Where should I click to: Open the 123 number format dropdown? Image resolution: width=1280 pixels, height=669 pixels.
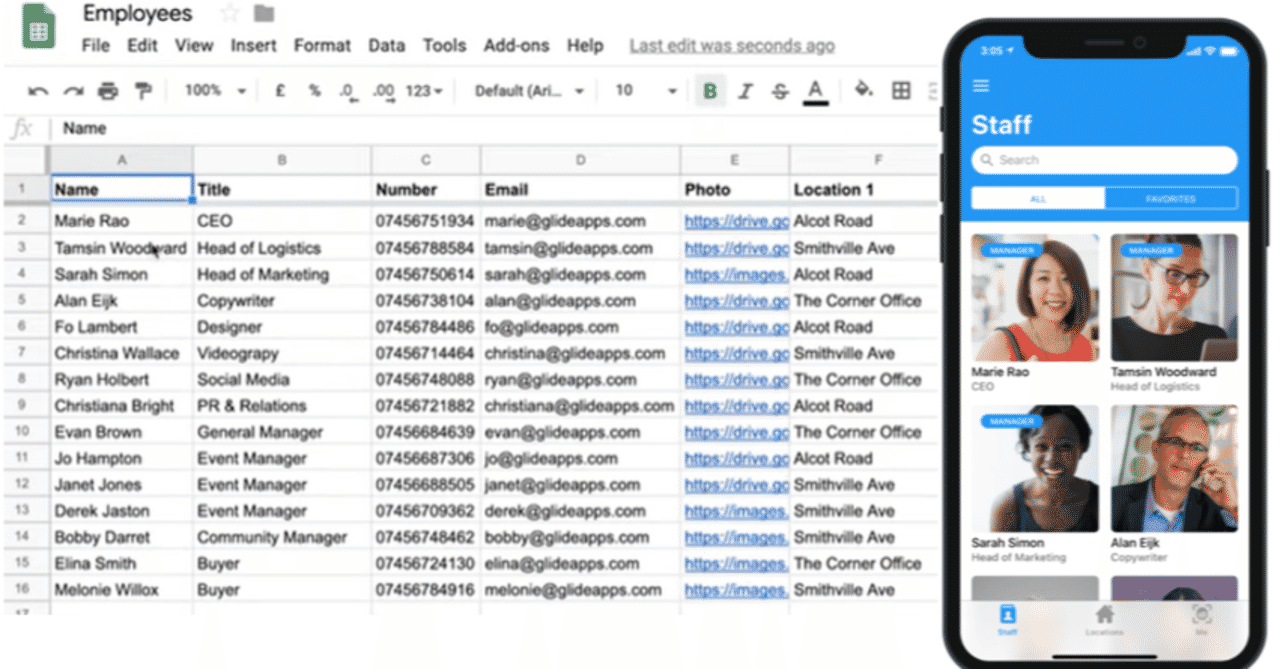pyautogui.click(x=424, y=91)
